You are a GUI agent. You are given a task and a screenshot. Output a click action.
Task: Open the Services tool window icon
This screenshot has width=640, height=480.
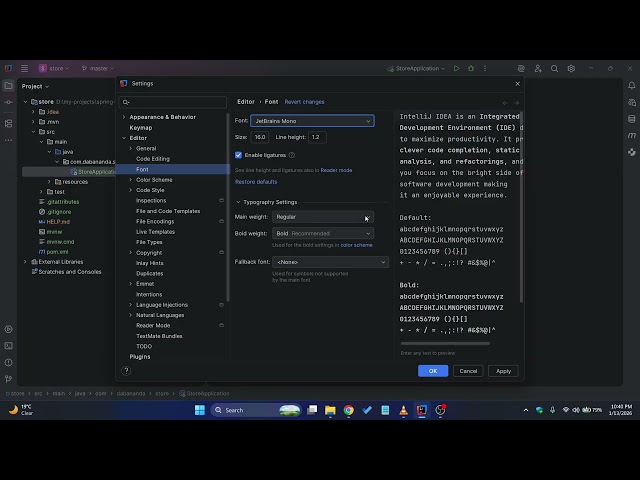(x=8, y=329)
